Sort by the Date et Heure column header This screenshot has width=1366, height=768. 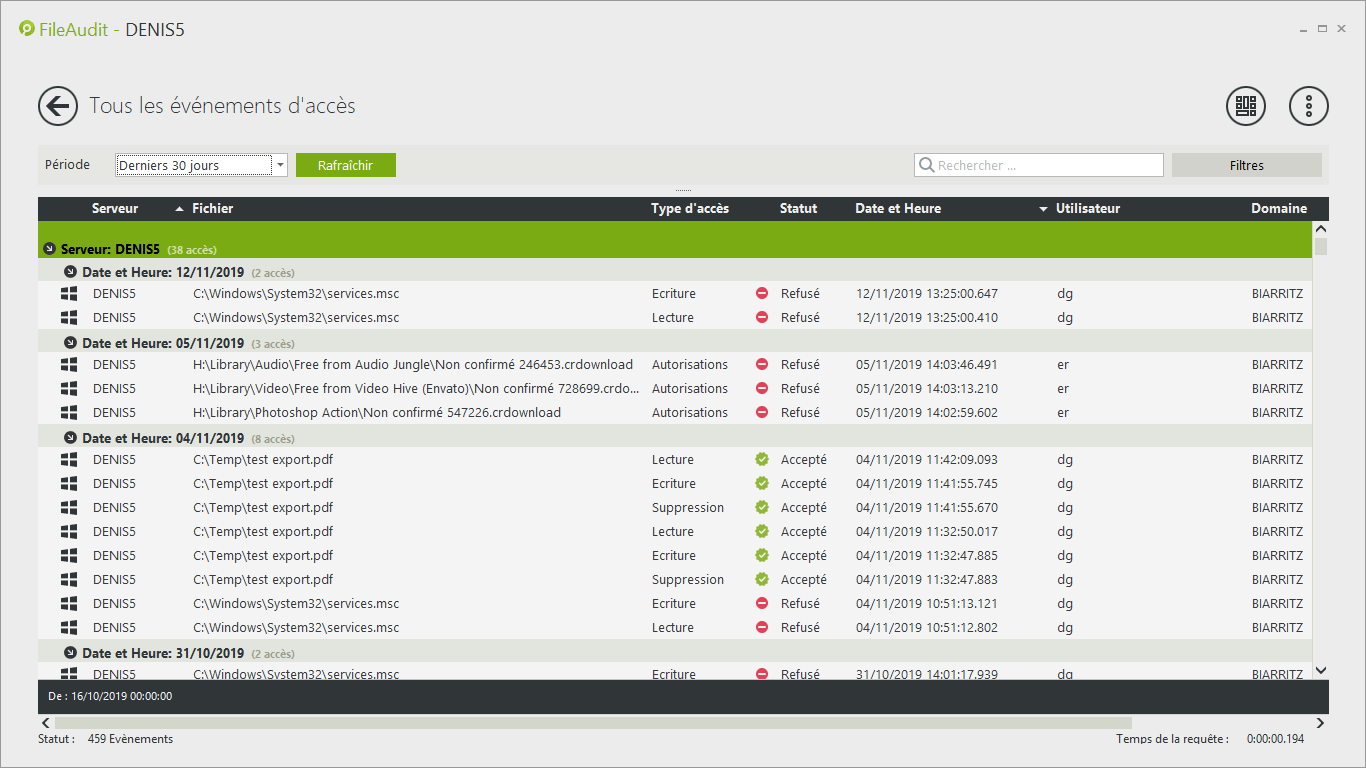click(x=897, y=209)
